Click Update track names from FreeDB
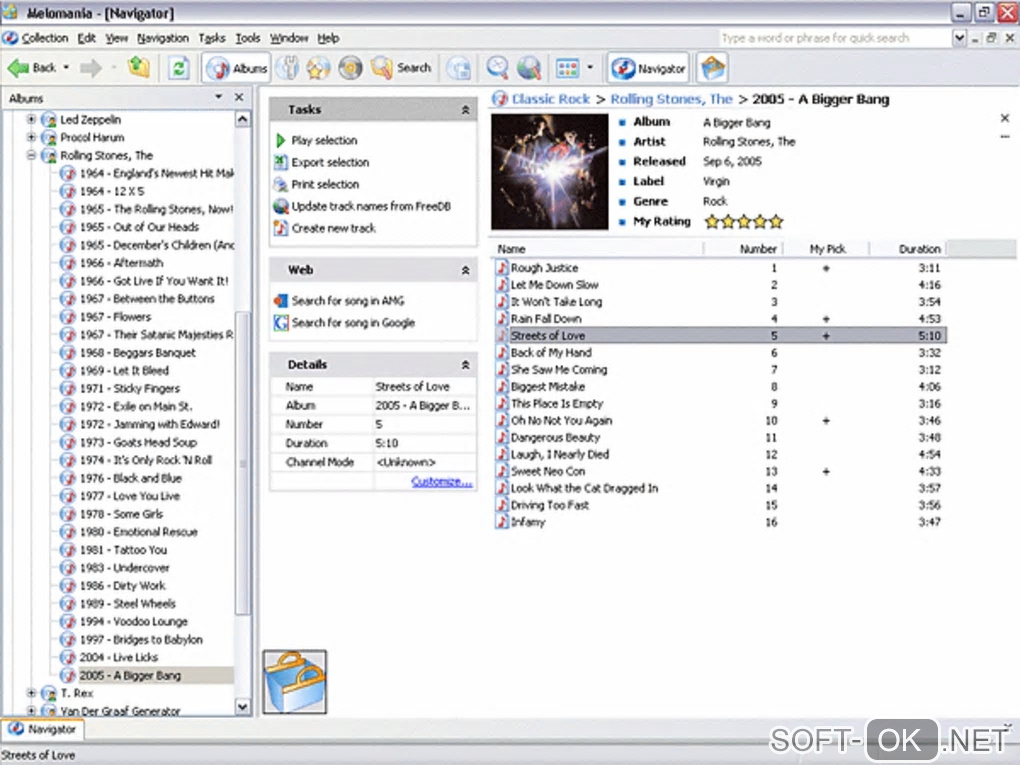Viewport: 1020px width, 765px height. point(371,206)
